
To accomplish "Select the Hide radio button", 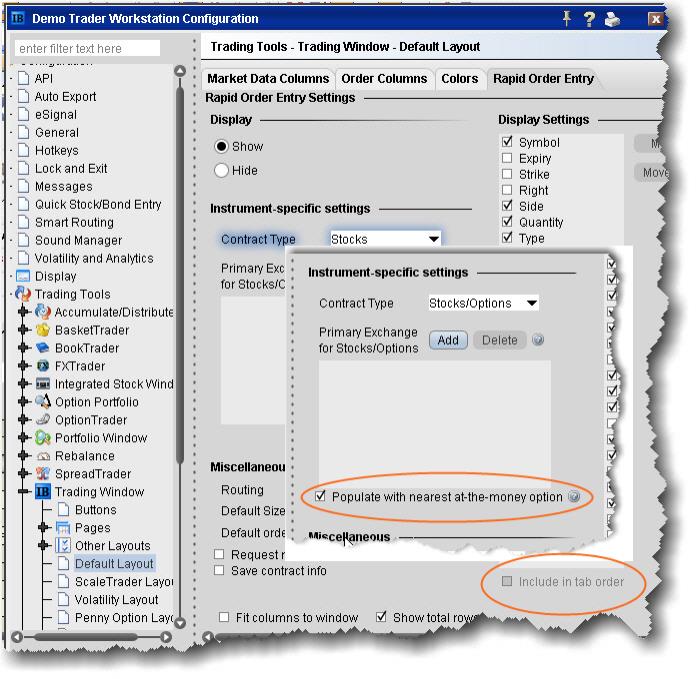I will pos(221,170).
